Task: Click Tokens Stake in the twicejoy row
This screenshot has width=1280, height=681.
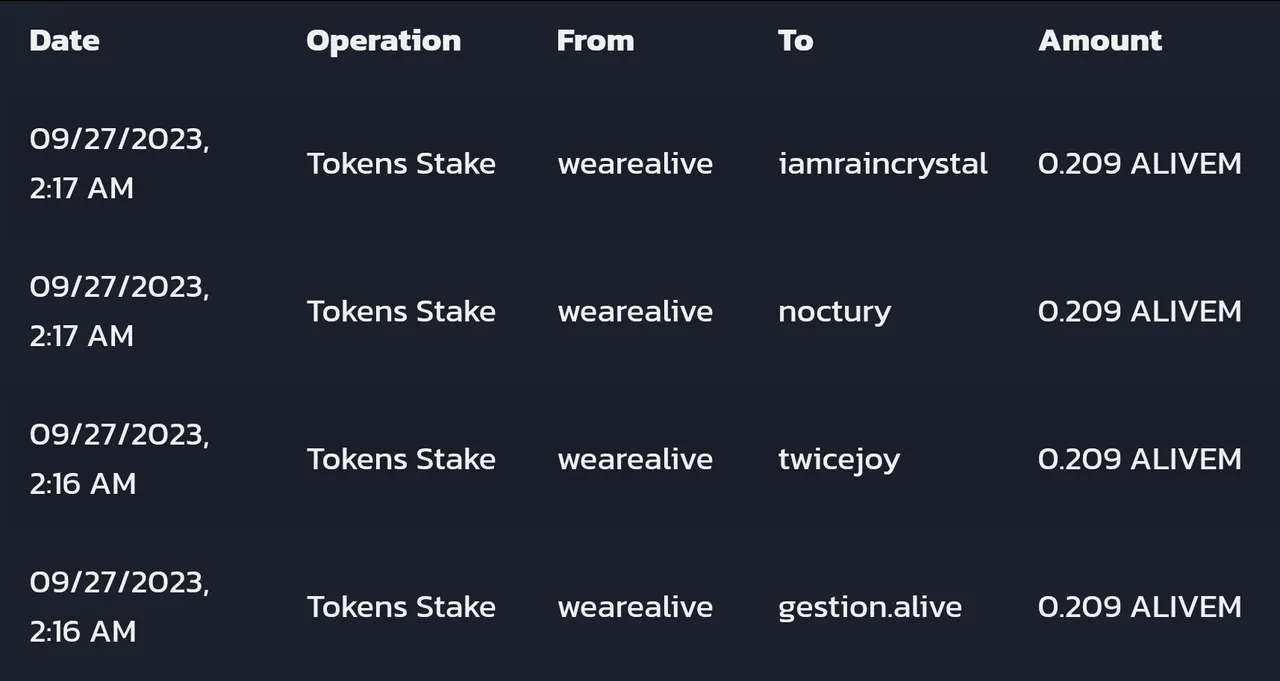Action: coord(401,460)
